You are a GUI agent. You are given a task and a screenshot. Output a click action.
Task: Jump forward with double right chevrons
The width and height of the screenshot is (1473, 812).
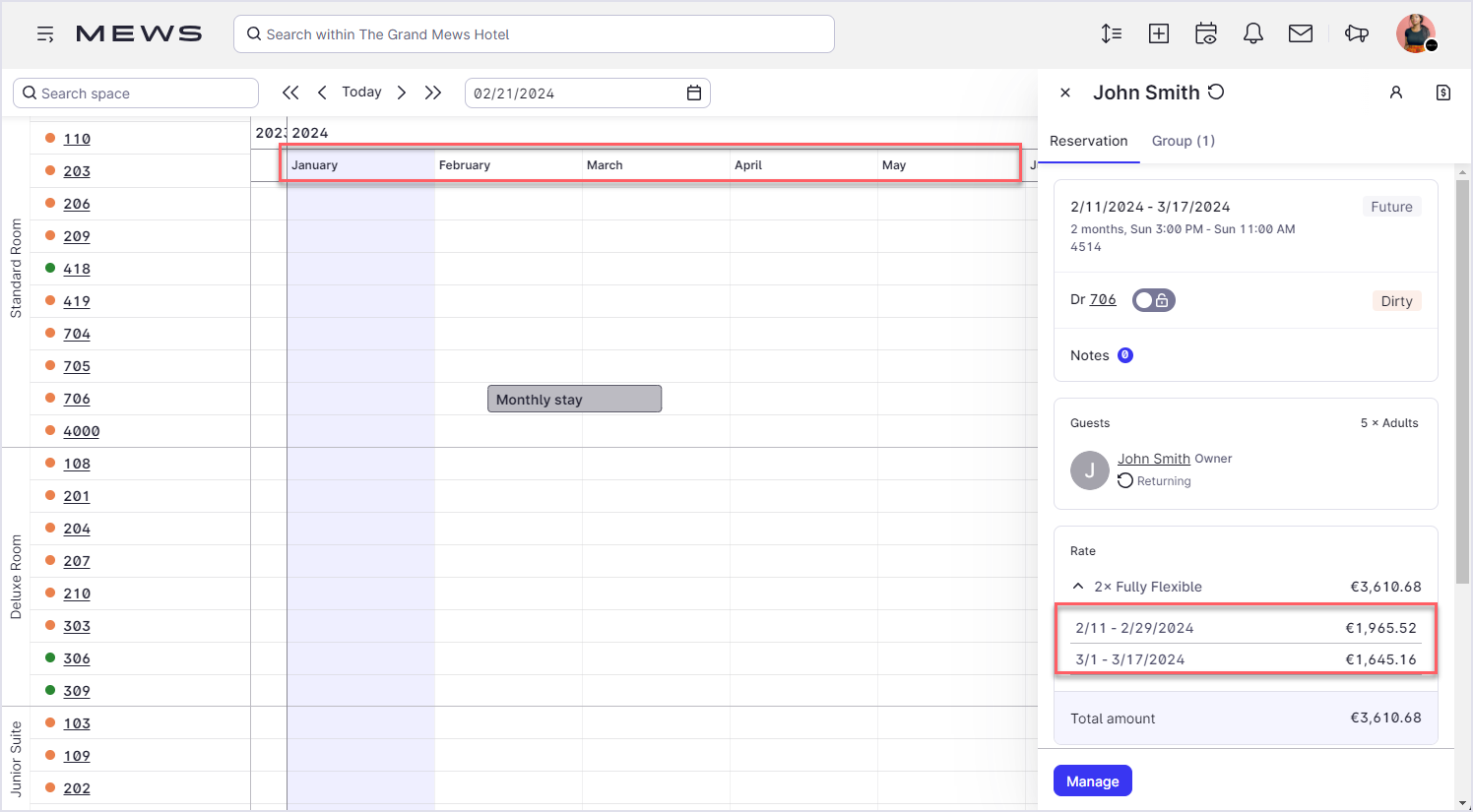tap(433, 93)
